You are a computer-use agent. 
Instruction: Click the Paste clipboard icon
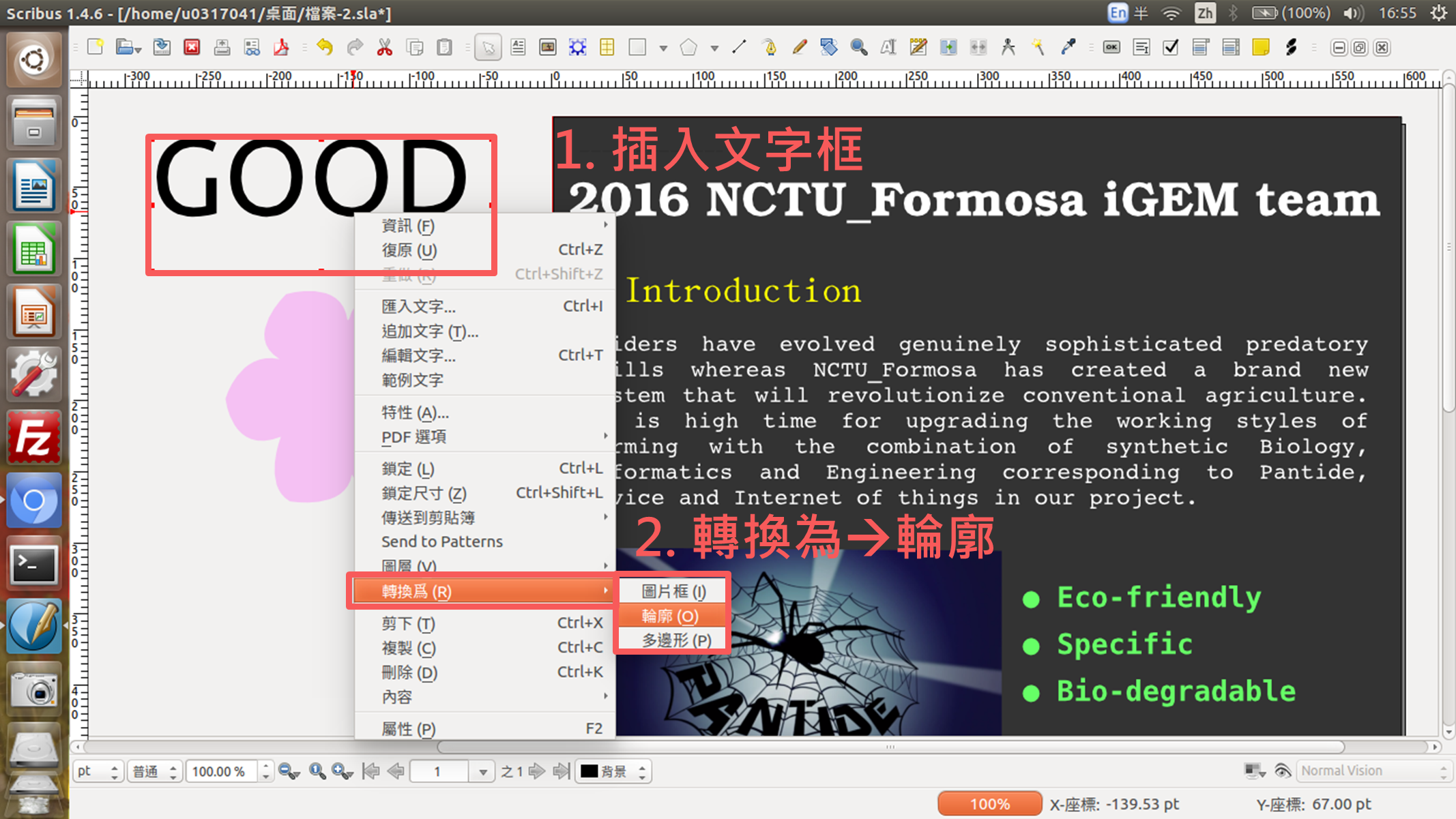444,47
